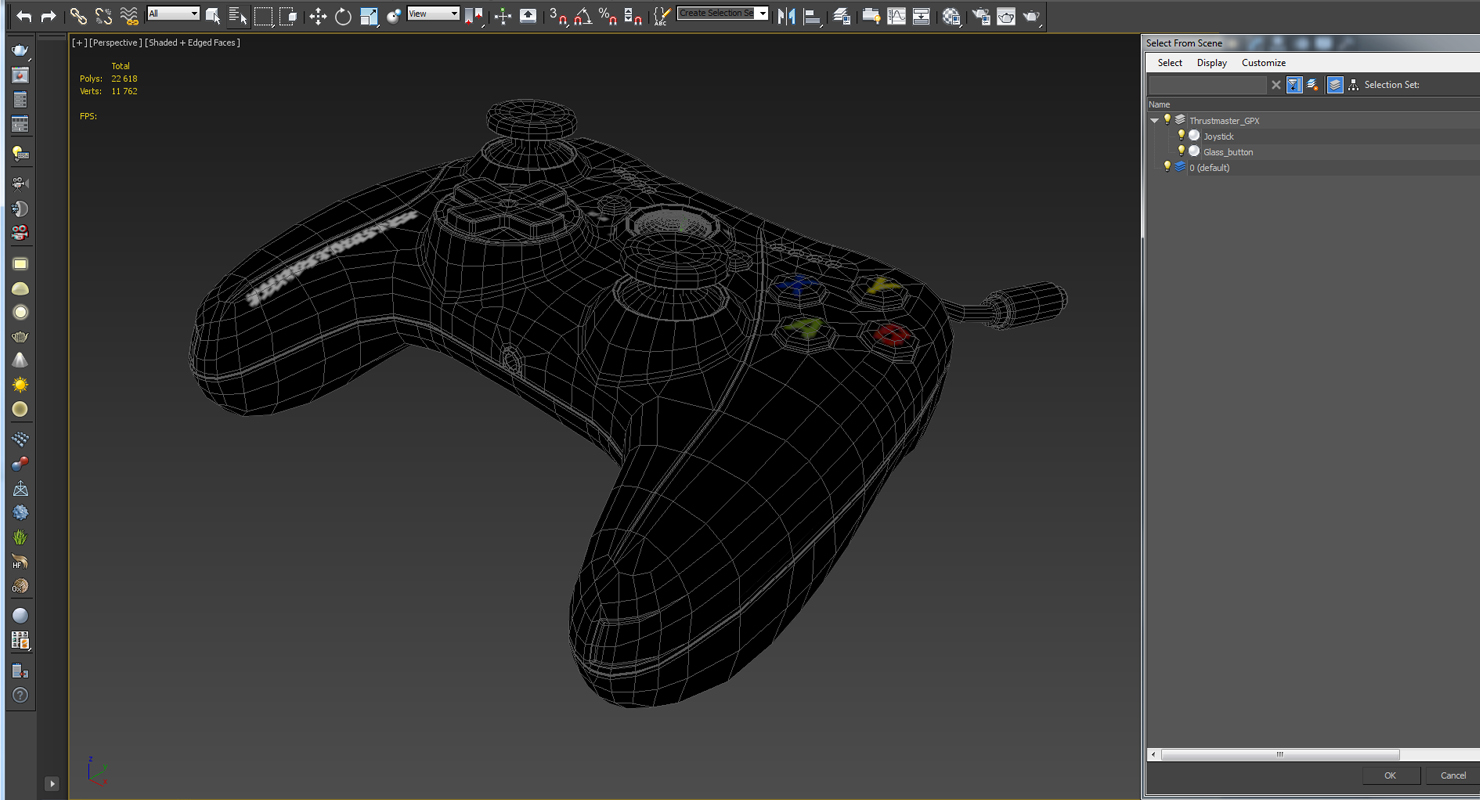Activate the Select and Uniform Scale tool

(369, 16)
